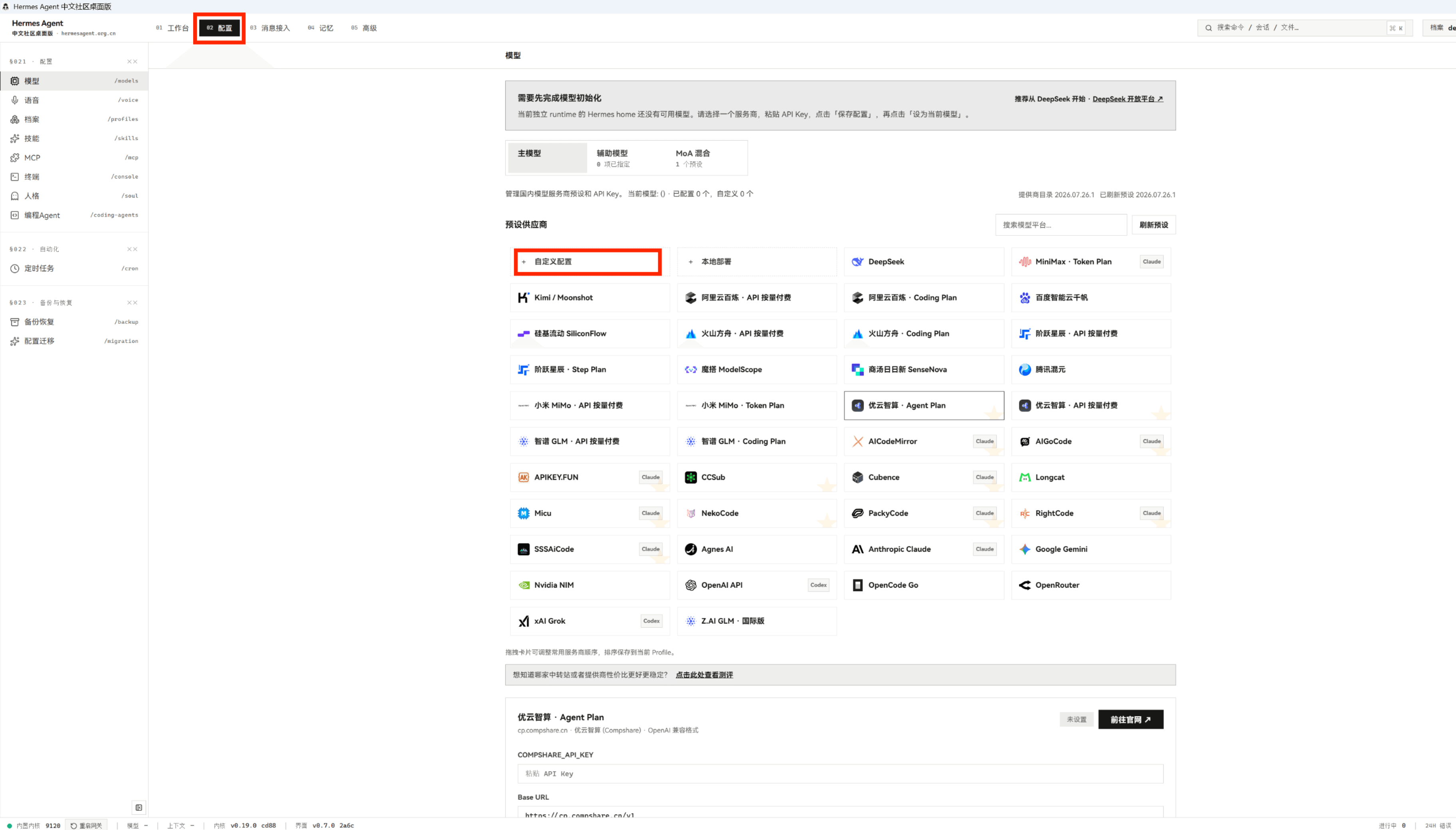Select the MiniMax Token Plan provider icon
This screenshot has width=1456, height=830.
(1025, 261)
